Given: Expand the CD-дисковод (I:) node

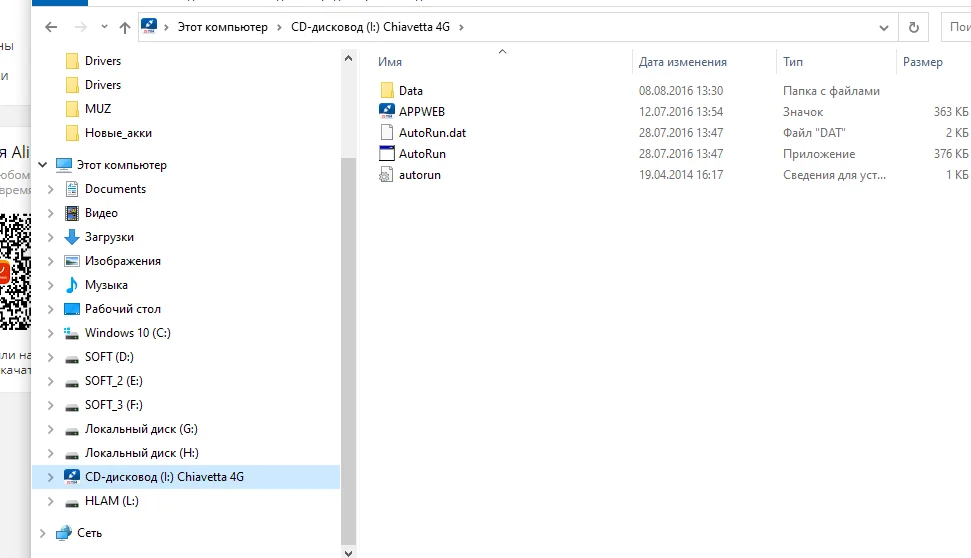Looking at the screenshot, I should point(51,477).
